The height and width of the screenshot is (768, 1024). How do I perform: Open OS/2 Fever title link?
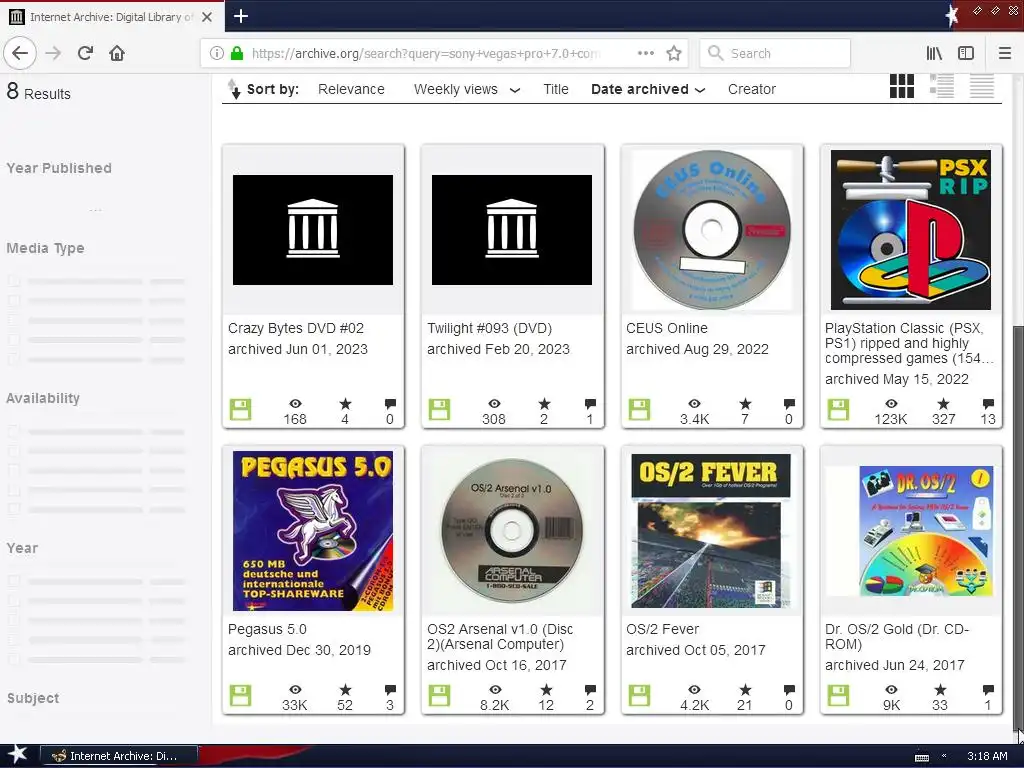pyautogui.click(x=662, y=630)
